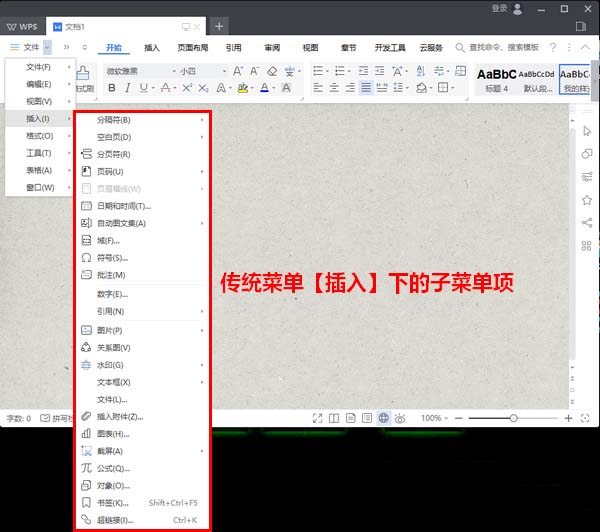Image resolution: width=600 pixels, height=532 pixels.
Task: Select 图表 (Chart) from the menu
Action: click(x=112, y=434)
